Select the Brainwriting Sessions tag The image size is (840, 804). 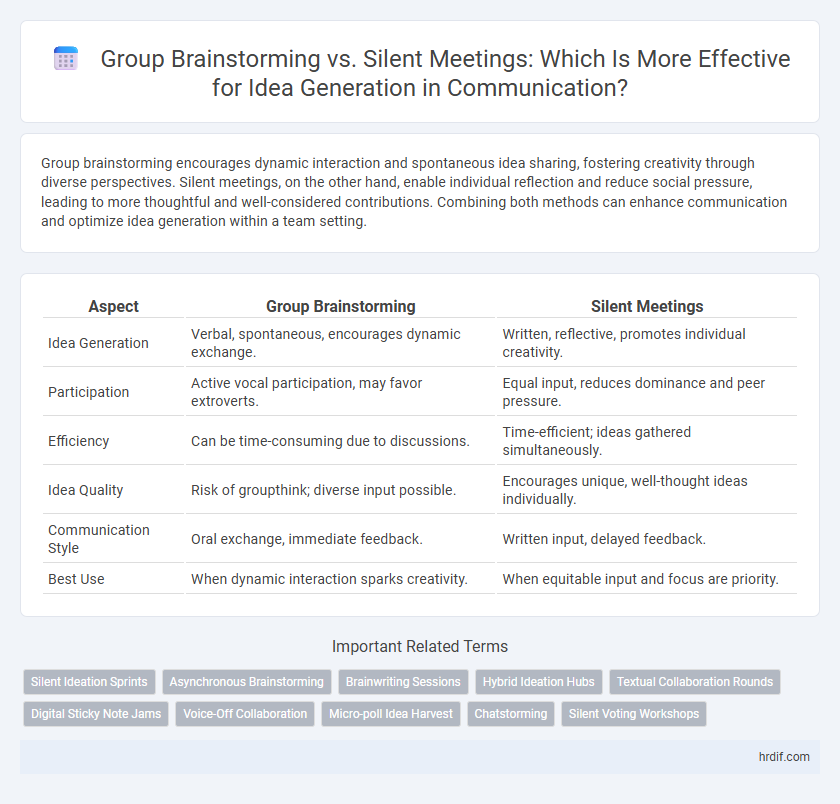[x=403, y=682]
